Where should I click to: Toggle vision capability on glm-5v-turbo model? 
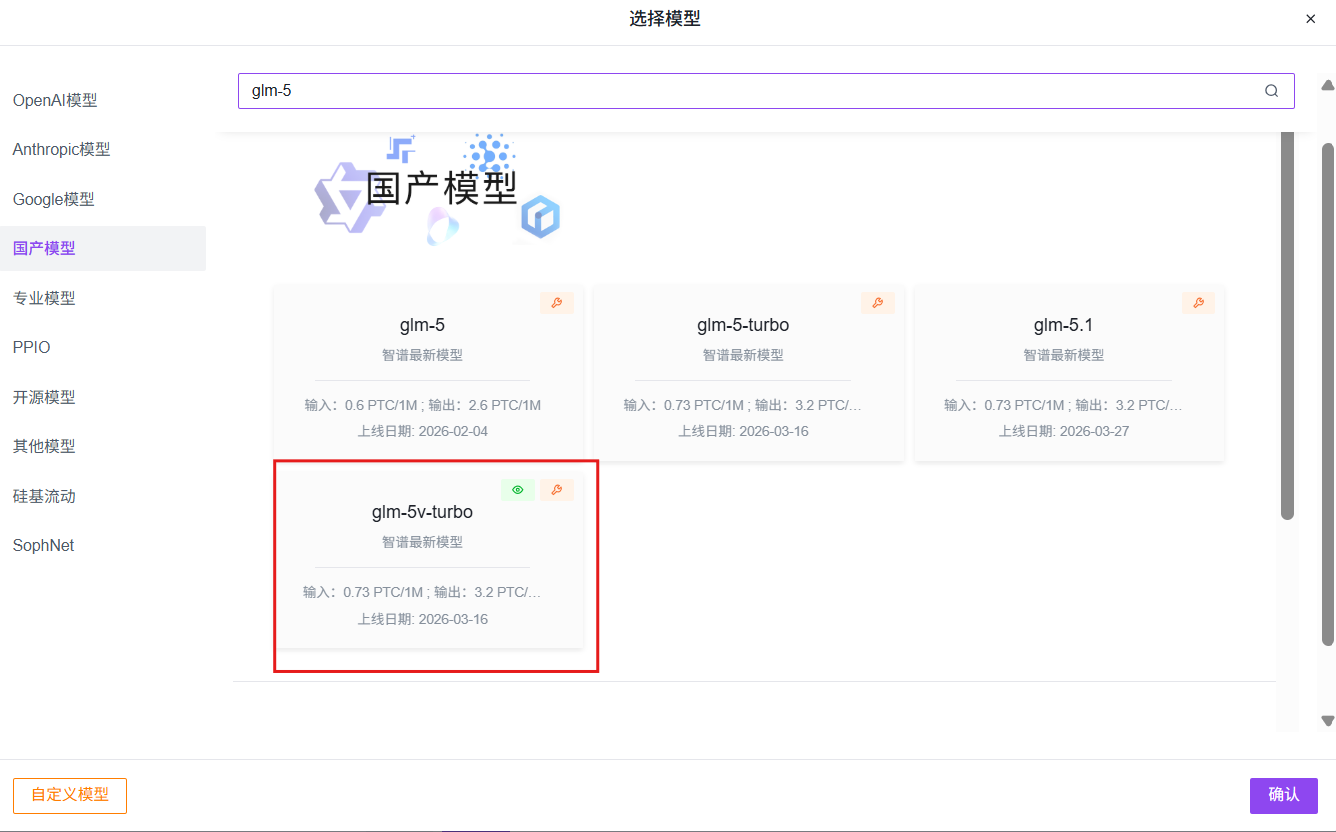tap(517, 489)
